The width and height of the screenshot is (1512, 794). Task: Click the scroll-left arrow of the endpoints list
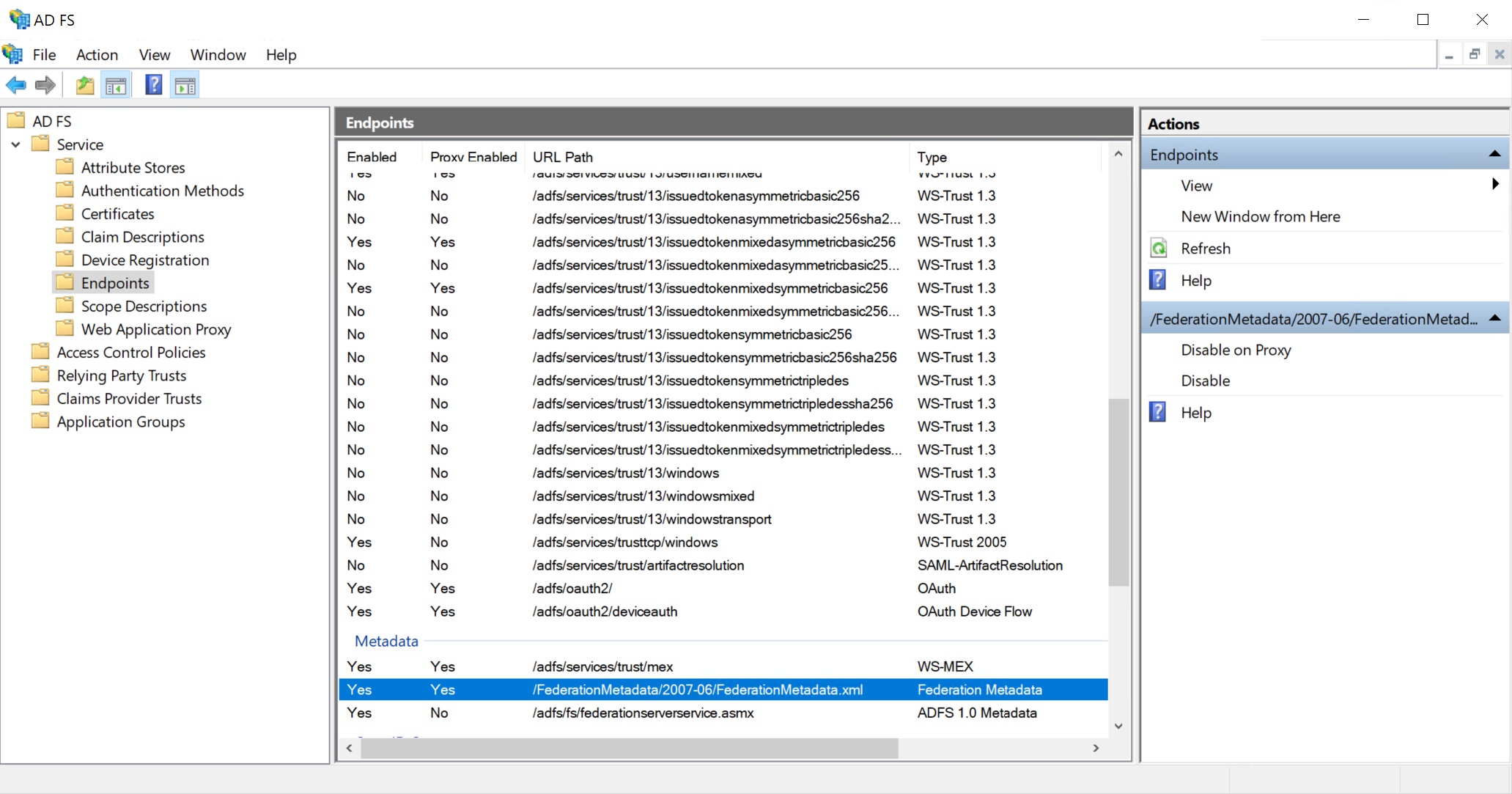pos(350,748)
